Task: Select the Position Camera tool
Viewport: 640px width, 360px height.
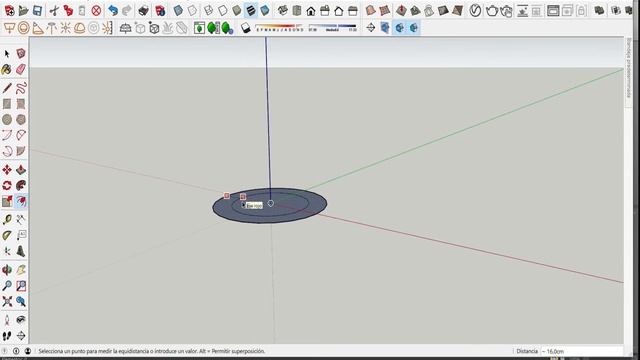Action: click(x=7, y=320)
